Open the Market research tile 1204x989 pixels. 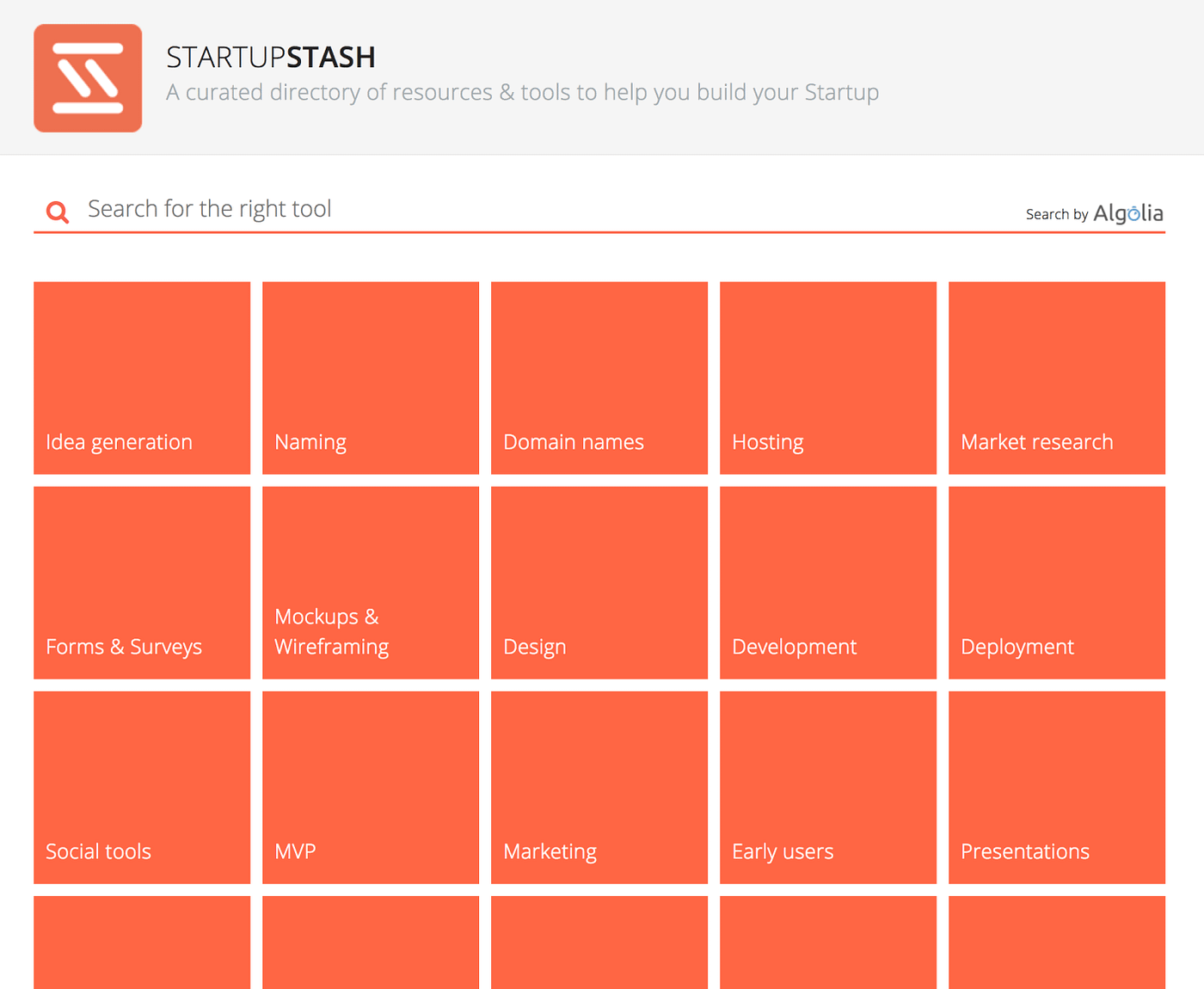pyautogui.click(x=1057, y=378)
